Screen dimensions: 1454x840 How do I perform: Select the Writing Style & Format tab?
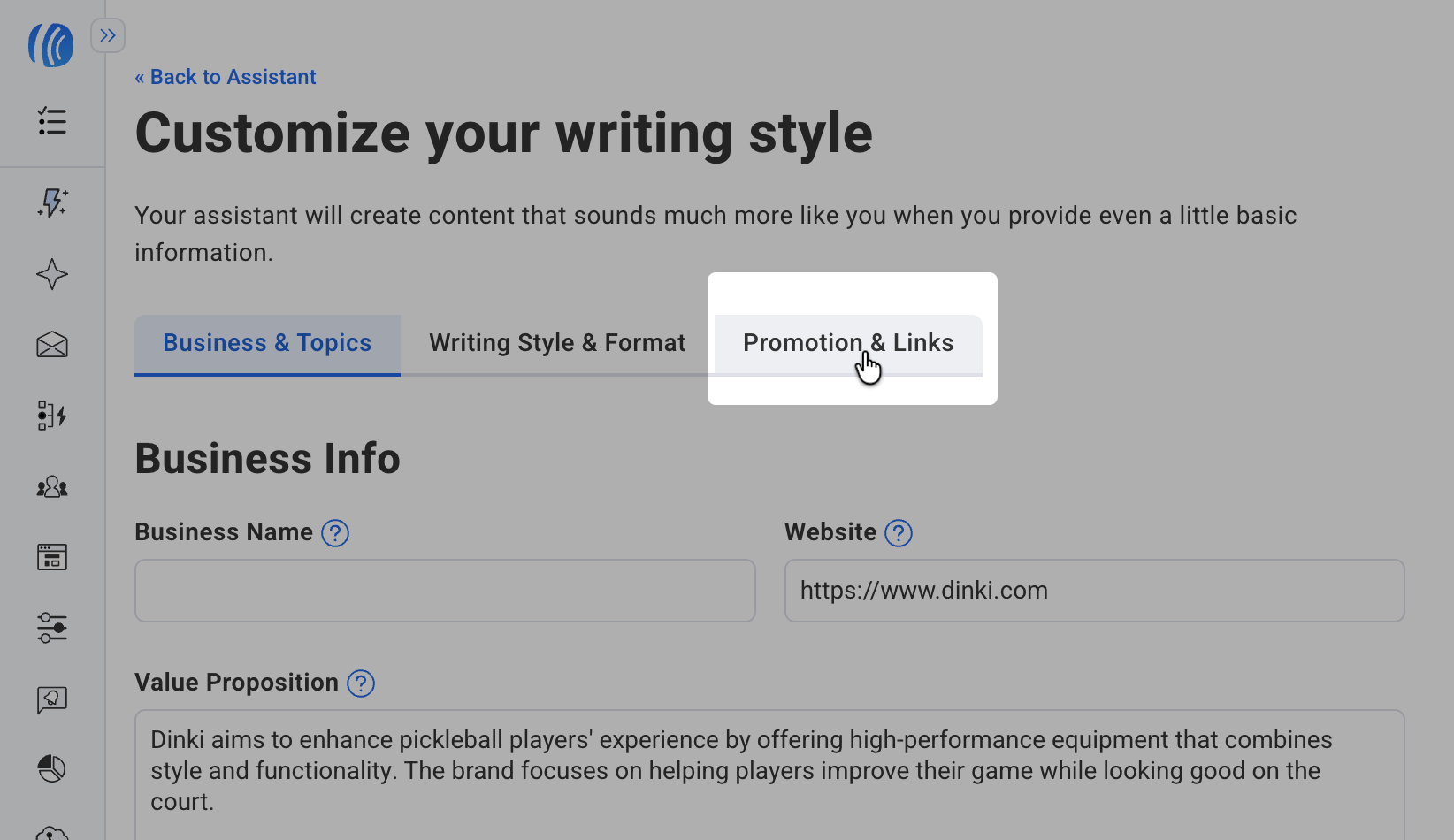pyautogui.click(x=557, y=343)
